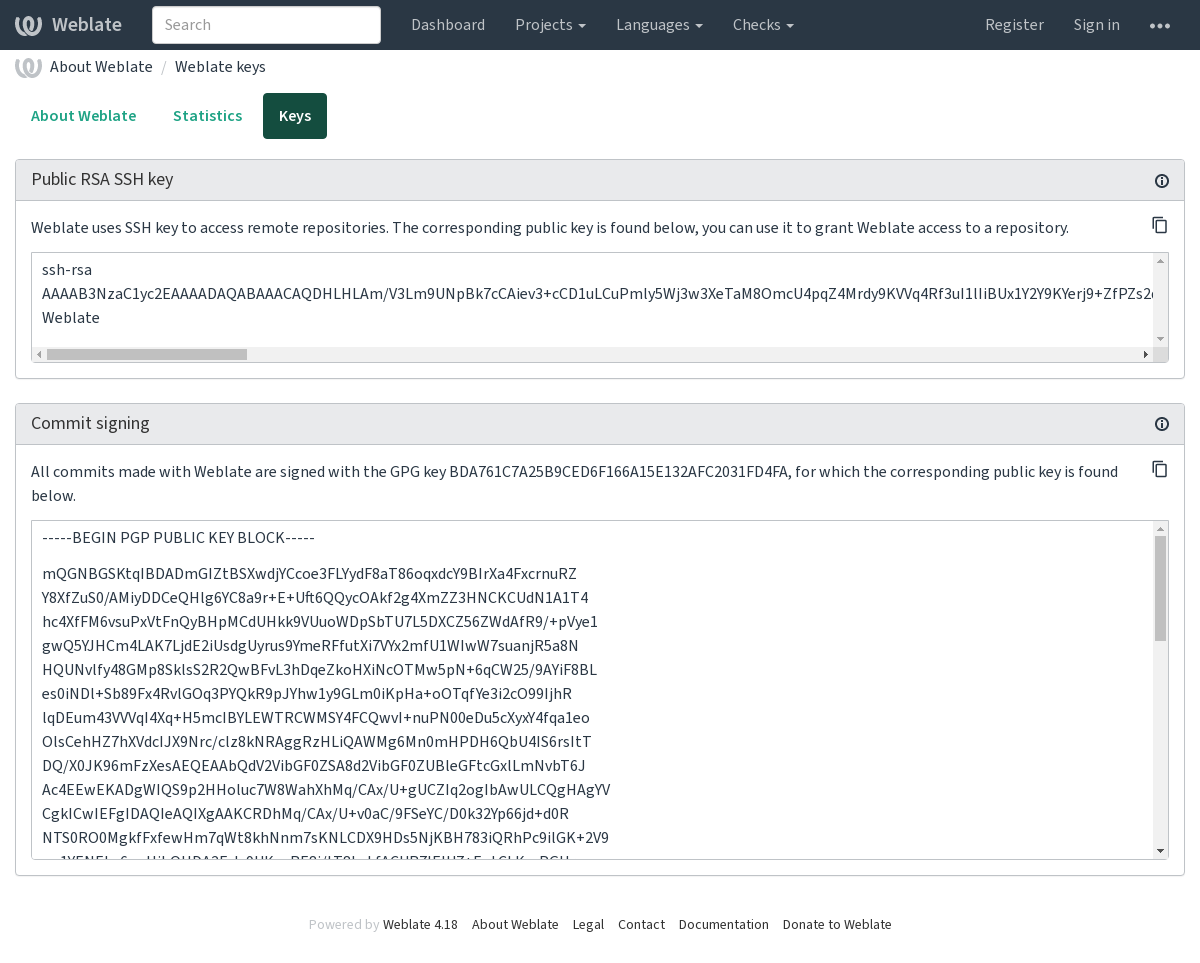Click the Commit signing panel heading
Viewport: 1200px width, 963px height.
click(x=90, y=423)
